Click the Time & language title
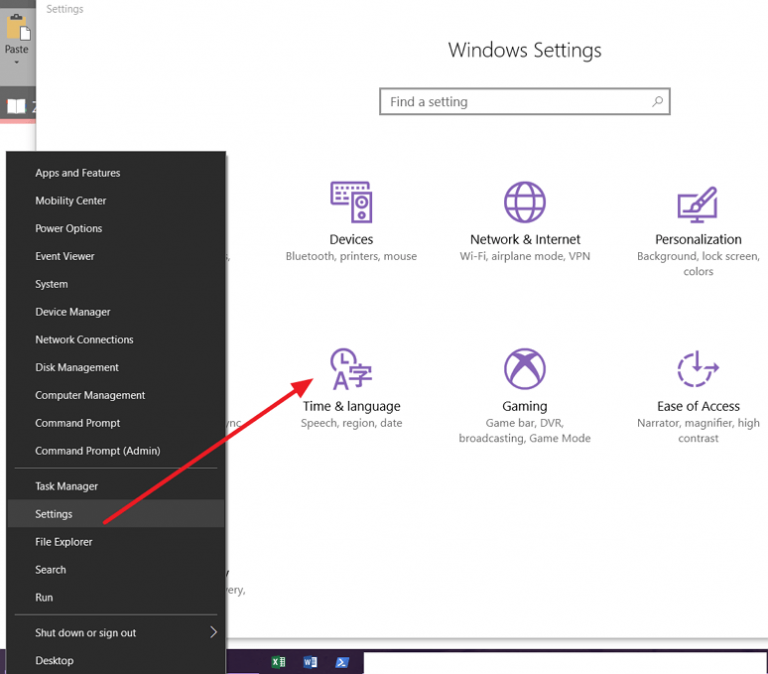This screenshot has height=674, width=768. coord(351,407)
